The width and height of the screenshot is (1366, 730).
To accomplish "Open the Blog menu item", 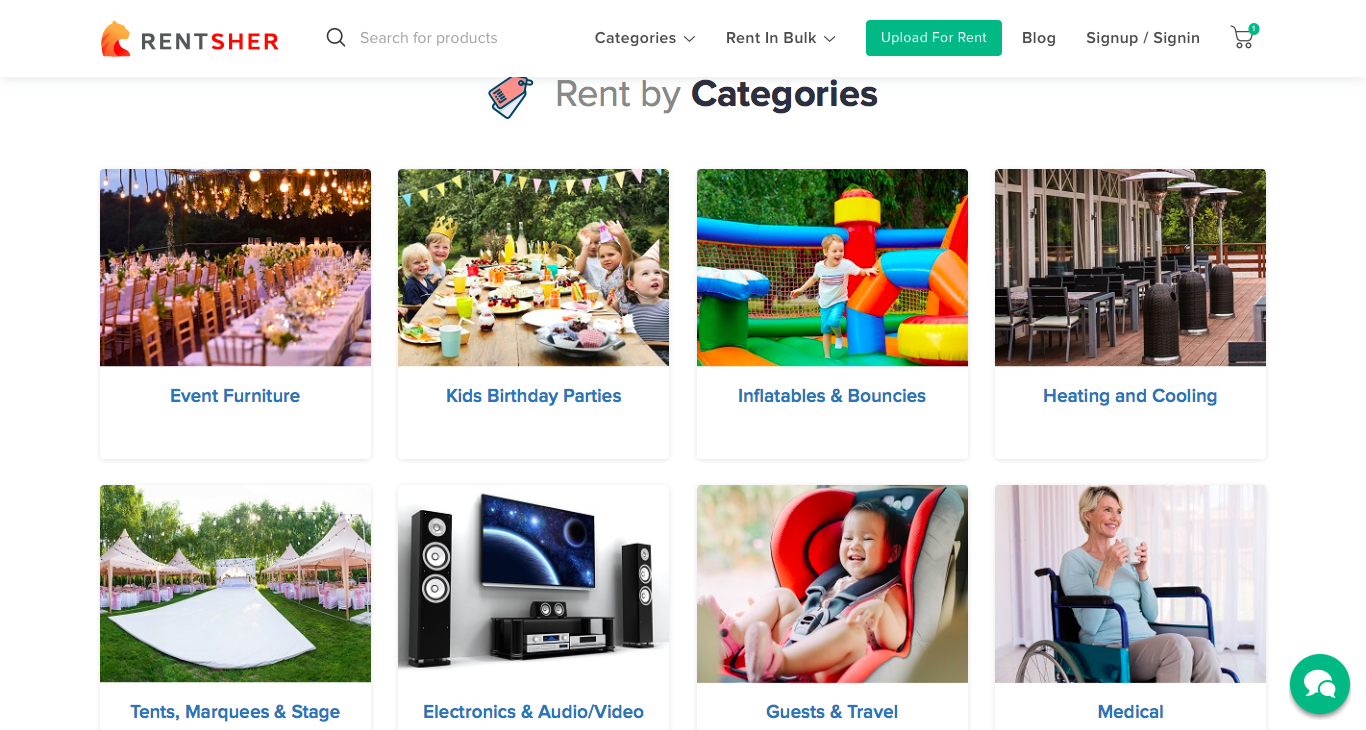I will click(1039, 38).
